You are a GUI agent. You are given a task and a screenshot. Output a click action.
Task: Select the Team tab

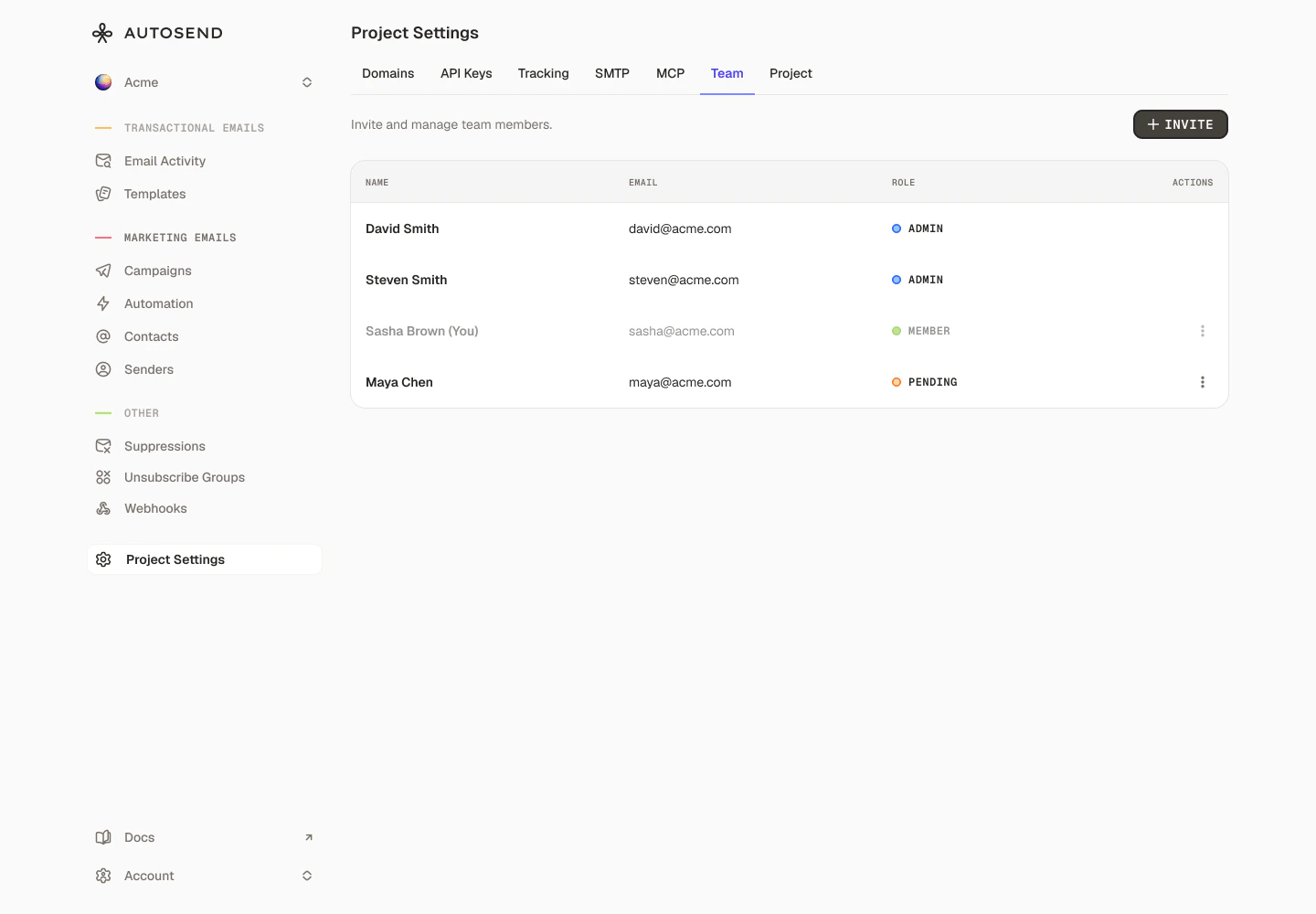tap(727, 73)
